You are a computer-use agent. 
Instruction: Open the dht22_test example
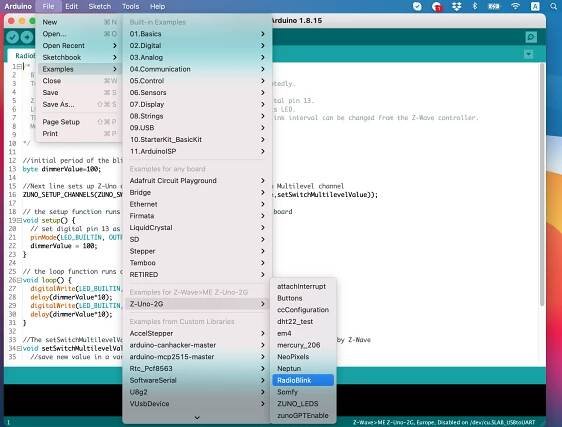tap(303, 322)
